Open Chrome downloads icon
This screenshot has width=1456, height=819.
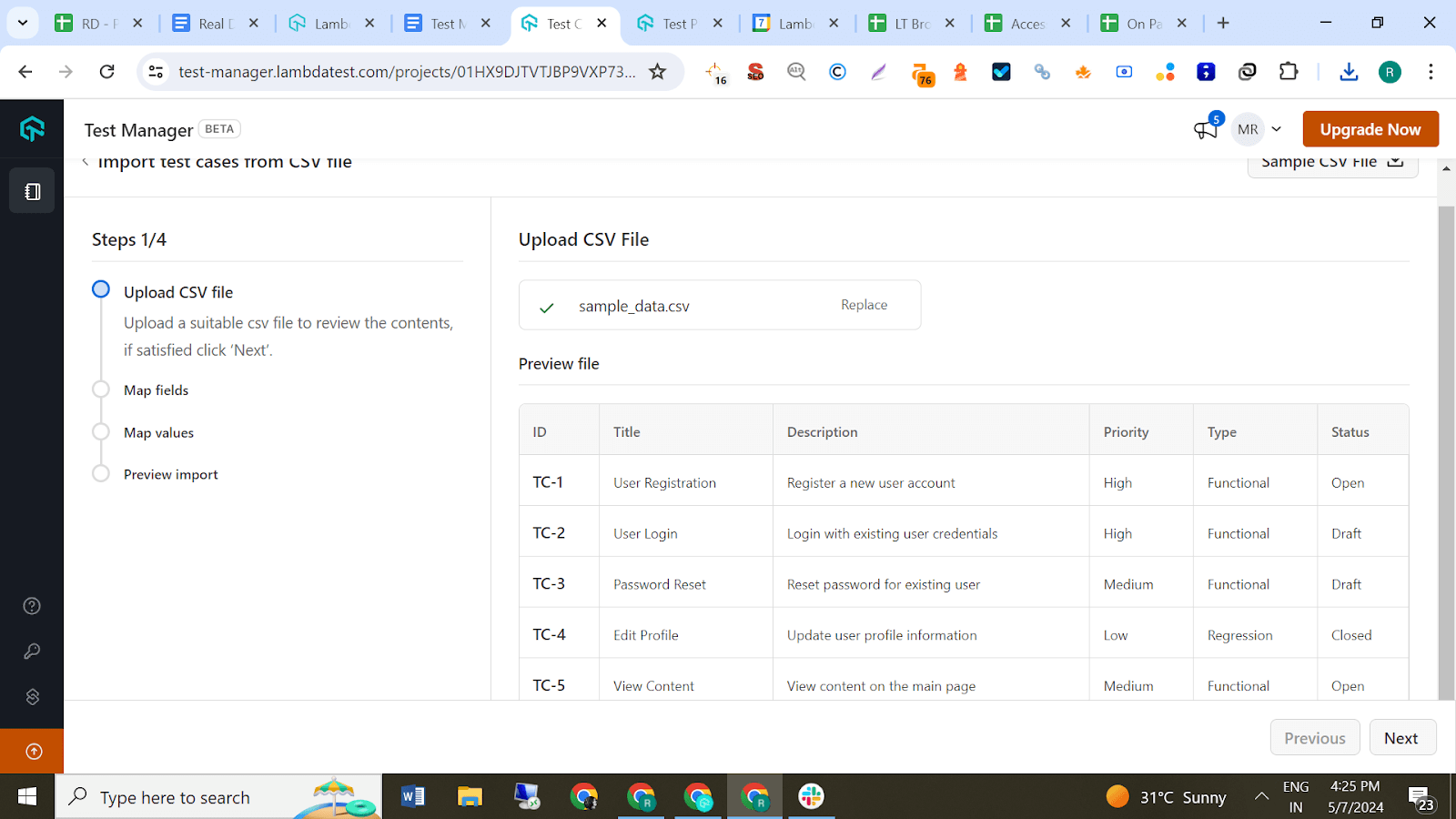(x=1349, y=71)
